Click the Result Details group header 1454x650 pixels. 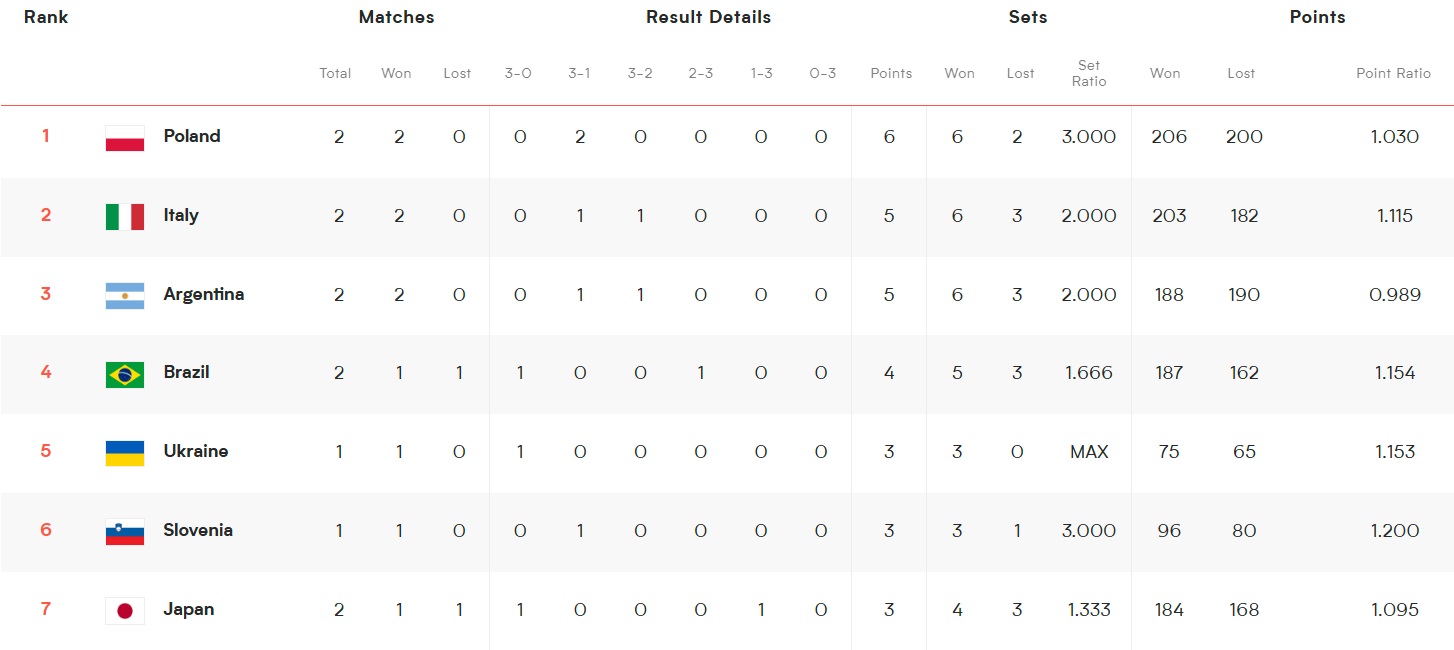(x=708, y=17)
